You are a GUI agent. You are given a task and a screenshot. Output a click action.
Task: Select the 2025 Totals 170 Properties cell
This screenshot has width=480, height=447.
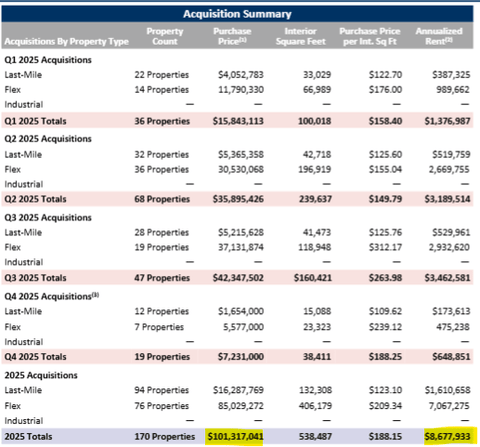165,436
